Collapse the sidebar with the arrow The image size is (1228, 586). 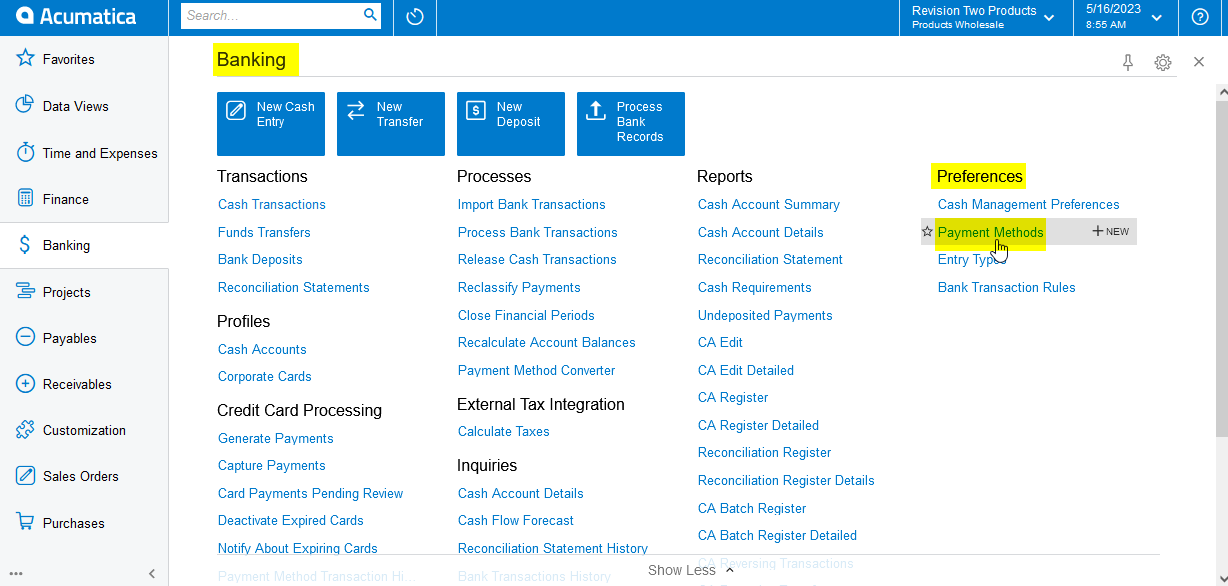pyautogui.click(x=152, y=574)
